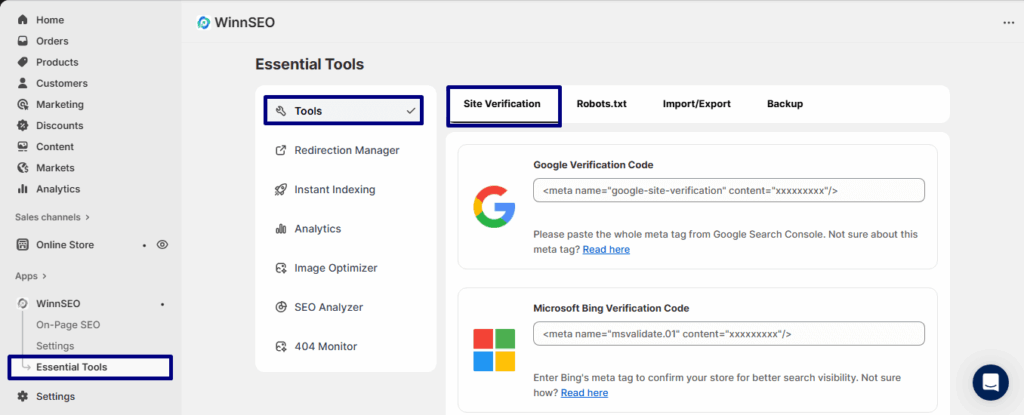
Task: Click the Markets globe icon
Action: tap(23, 168)
